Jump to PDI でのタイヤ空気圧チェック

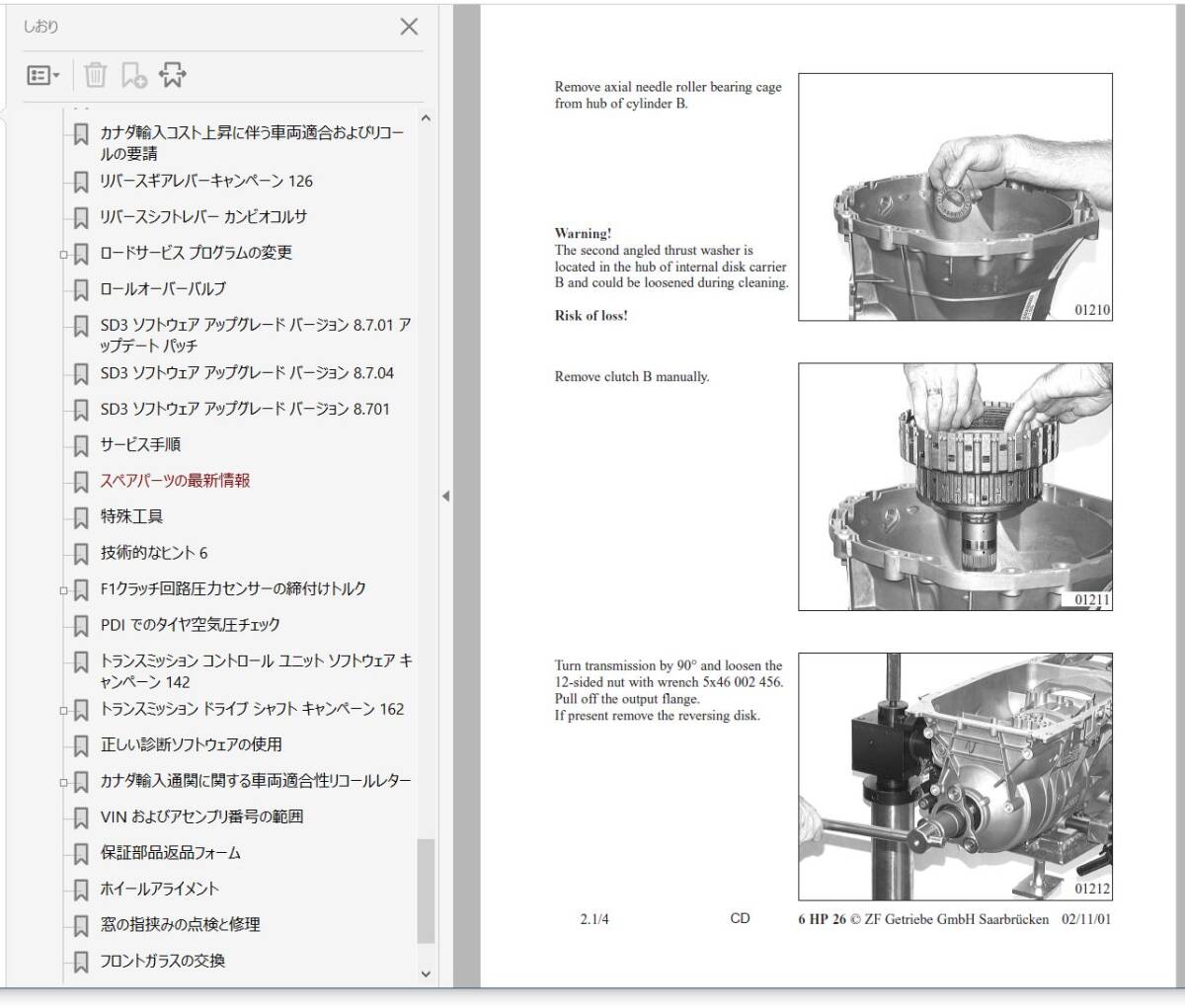(x=190, y=625)
